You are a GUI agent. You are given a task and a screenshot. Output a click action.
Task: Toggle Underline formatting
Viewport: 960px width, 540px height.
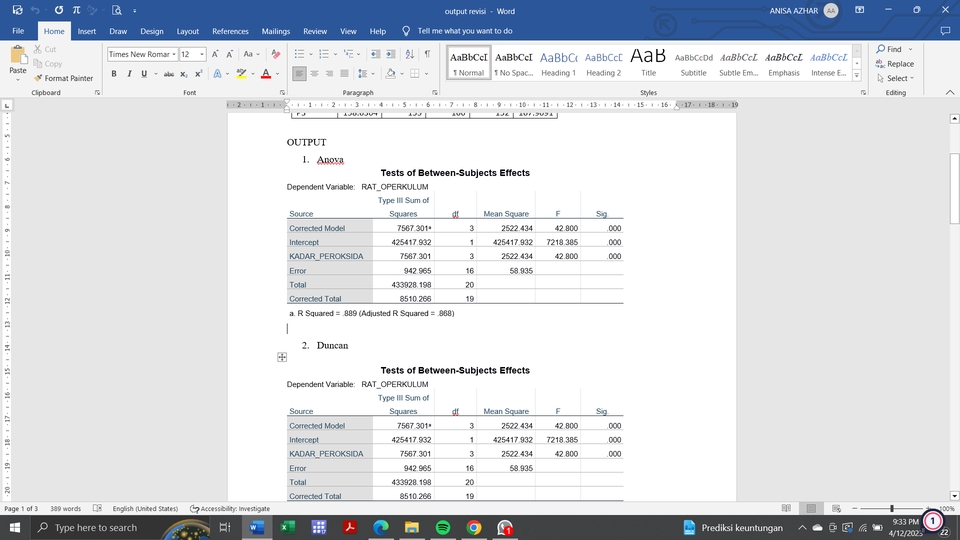144,73
